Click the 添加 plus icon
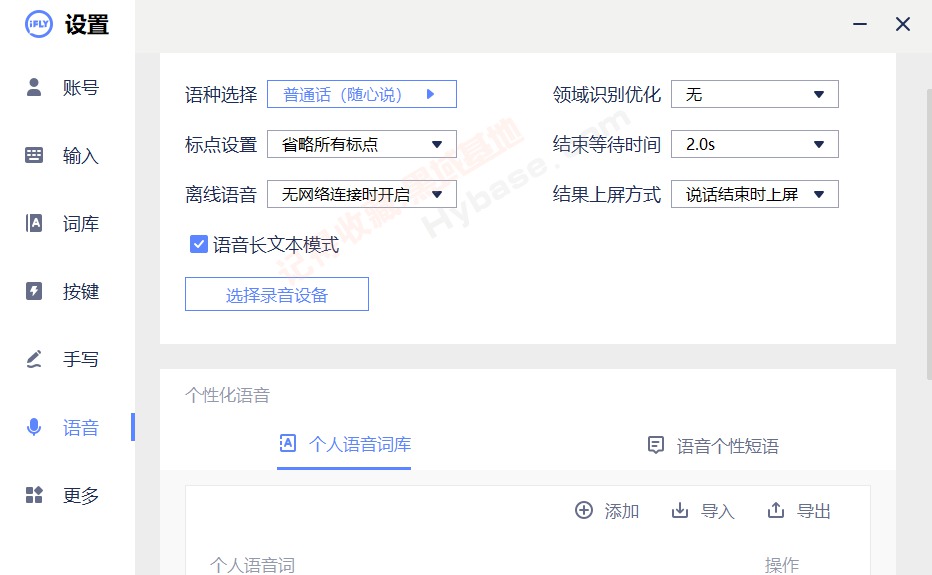932x575 pixels. (x=584, y=511)
